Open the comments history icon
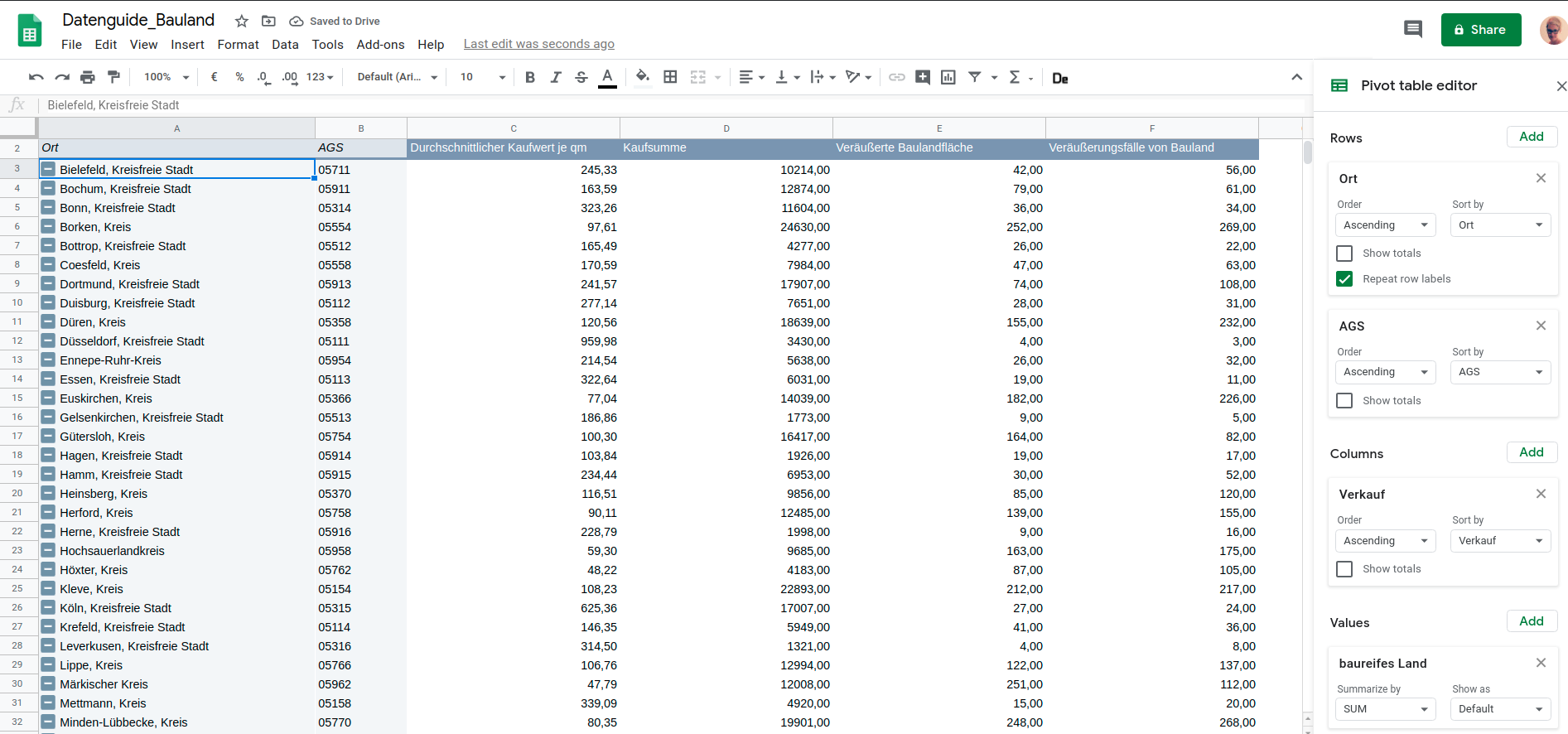Screen dimensions: 1568x734 (1413, 30)
